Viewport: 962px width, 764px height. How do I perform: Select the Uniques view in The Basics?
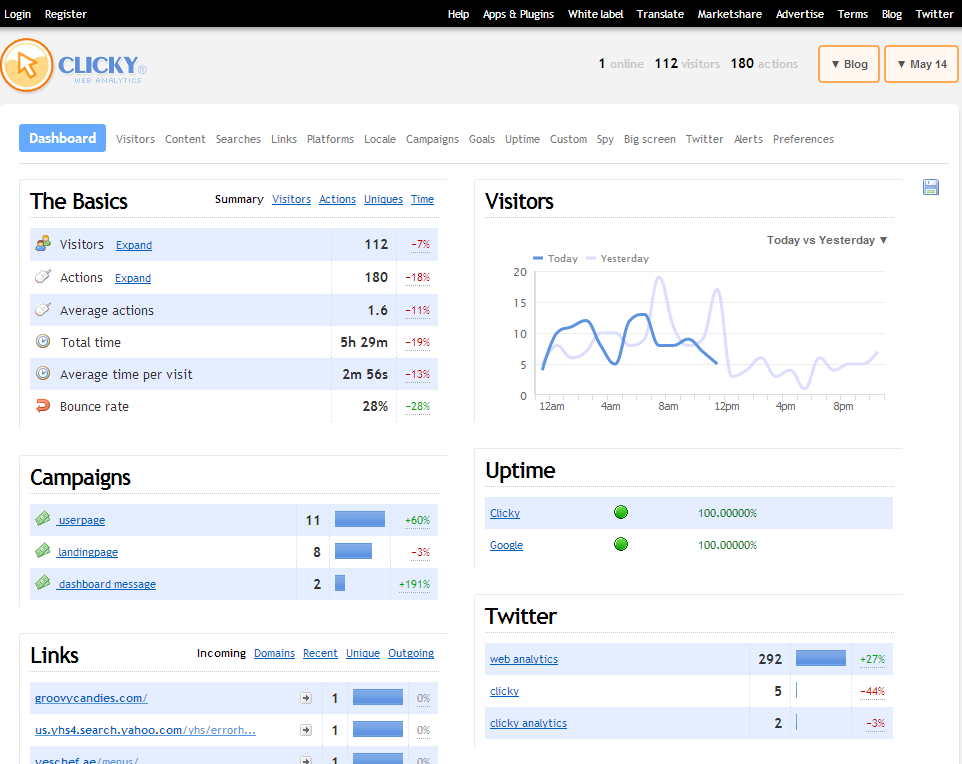click(x=383, y=199)
